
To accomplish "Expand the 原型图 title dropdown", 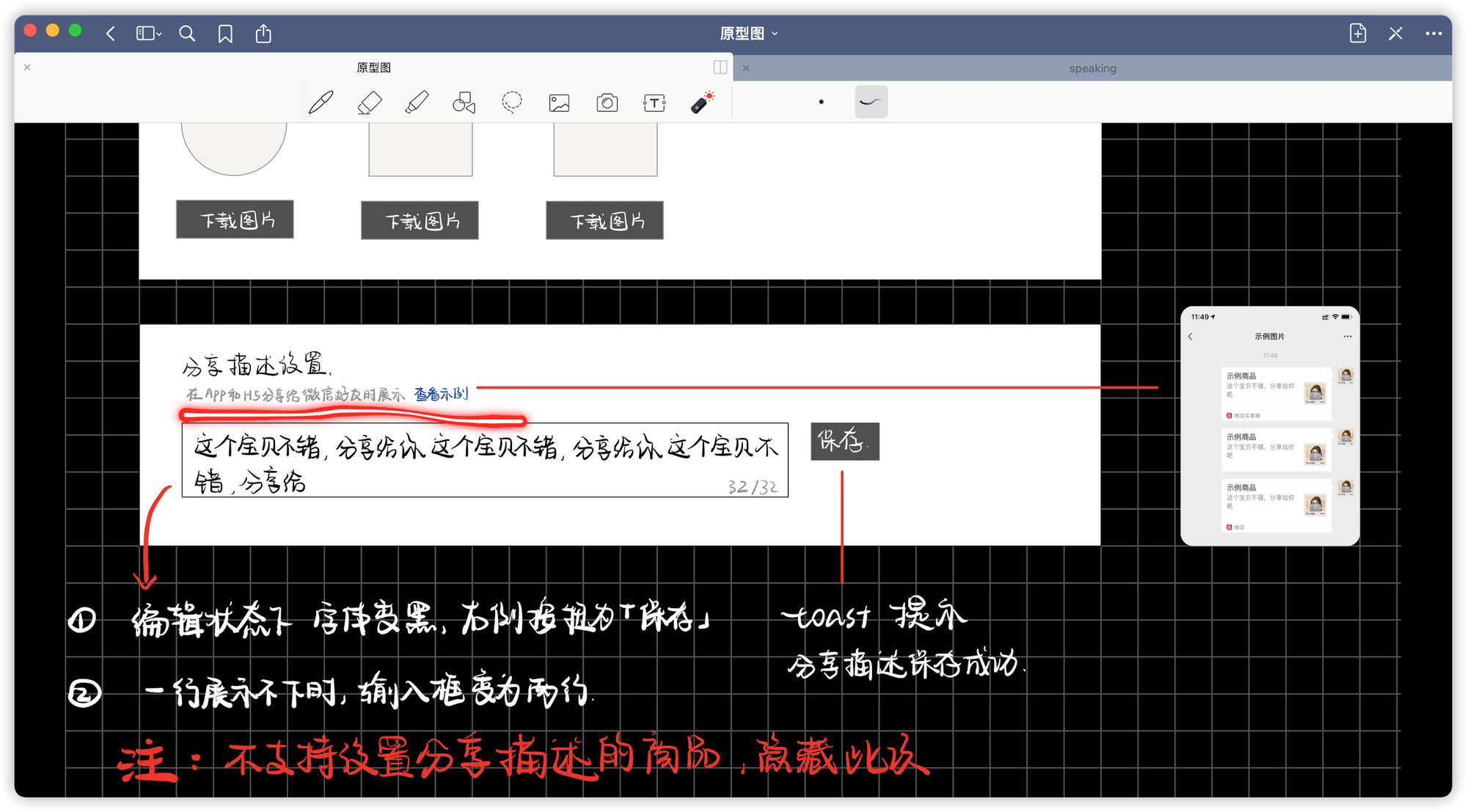I will pyautogui.click(x=749, y=34).
